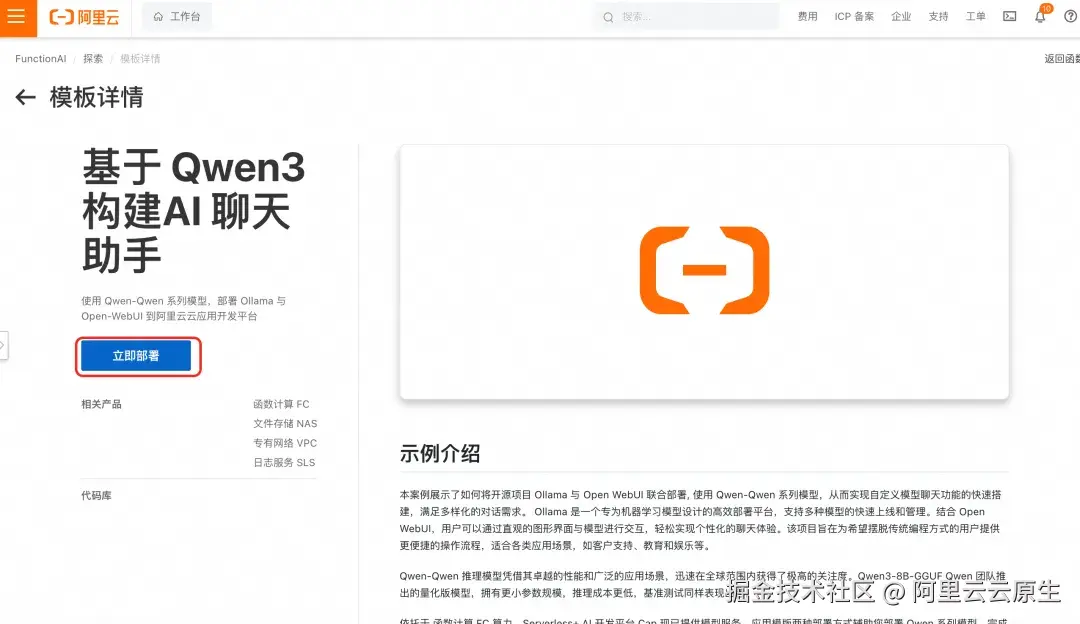
Task: Click the 立即部署 deploy button
Action: tap(137, 356)
